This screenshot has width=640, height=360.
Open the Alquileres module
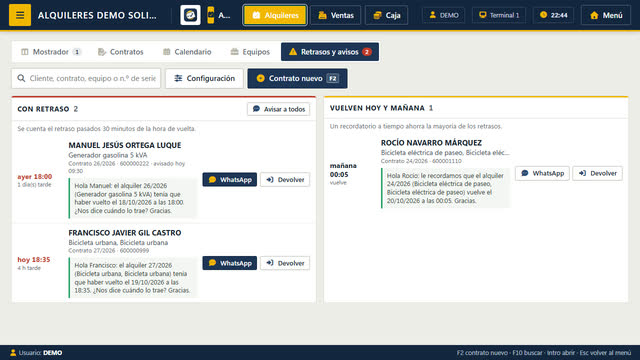(x=275, y=15)
